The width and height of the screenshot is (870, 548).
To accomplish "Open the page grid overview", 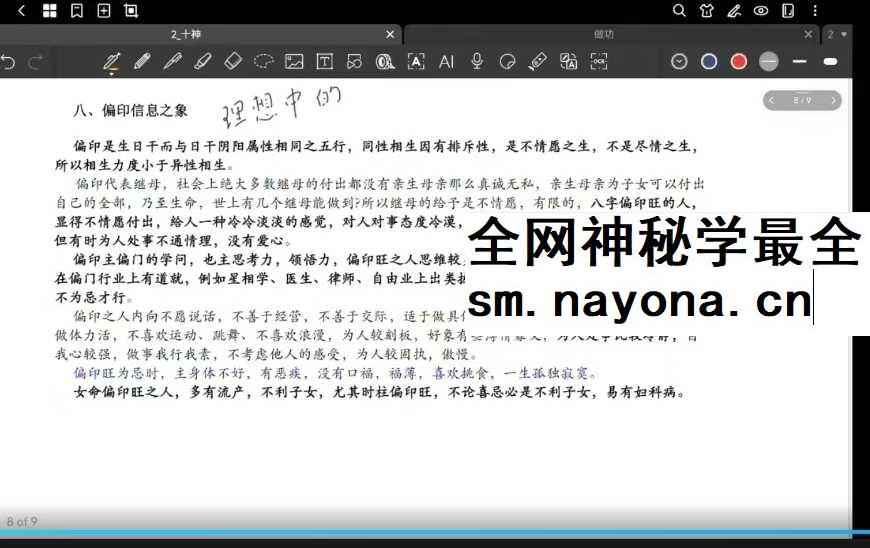I will (x=49, y=11).
